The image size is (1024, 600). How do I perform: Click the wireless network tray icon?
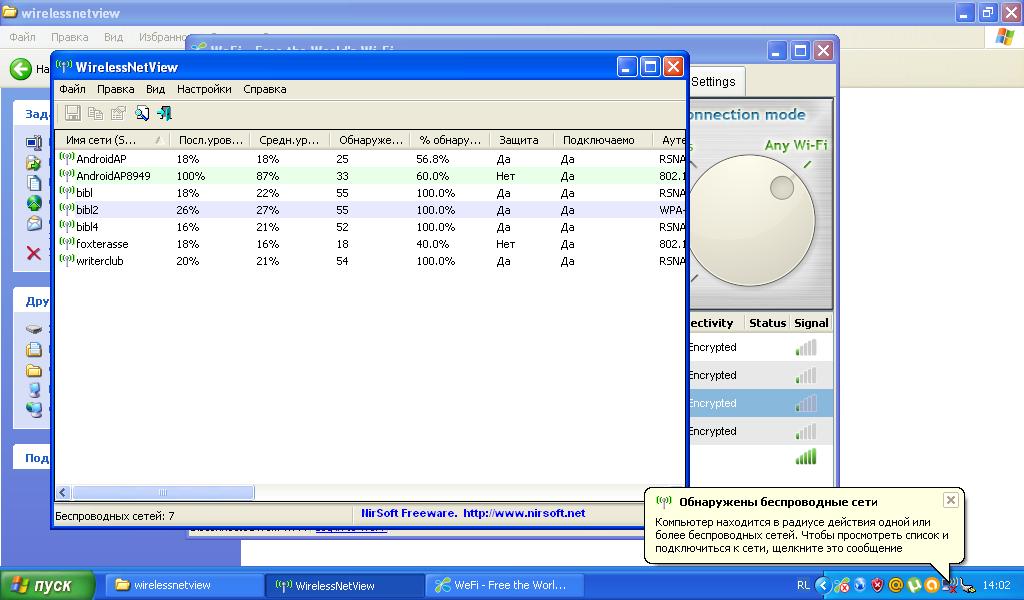point(950,585)
